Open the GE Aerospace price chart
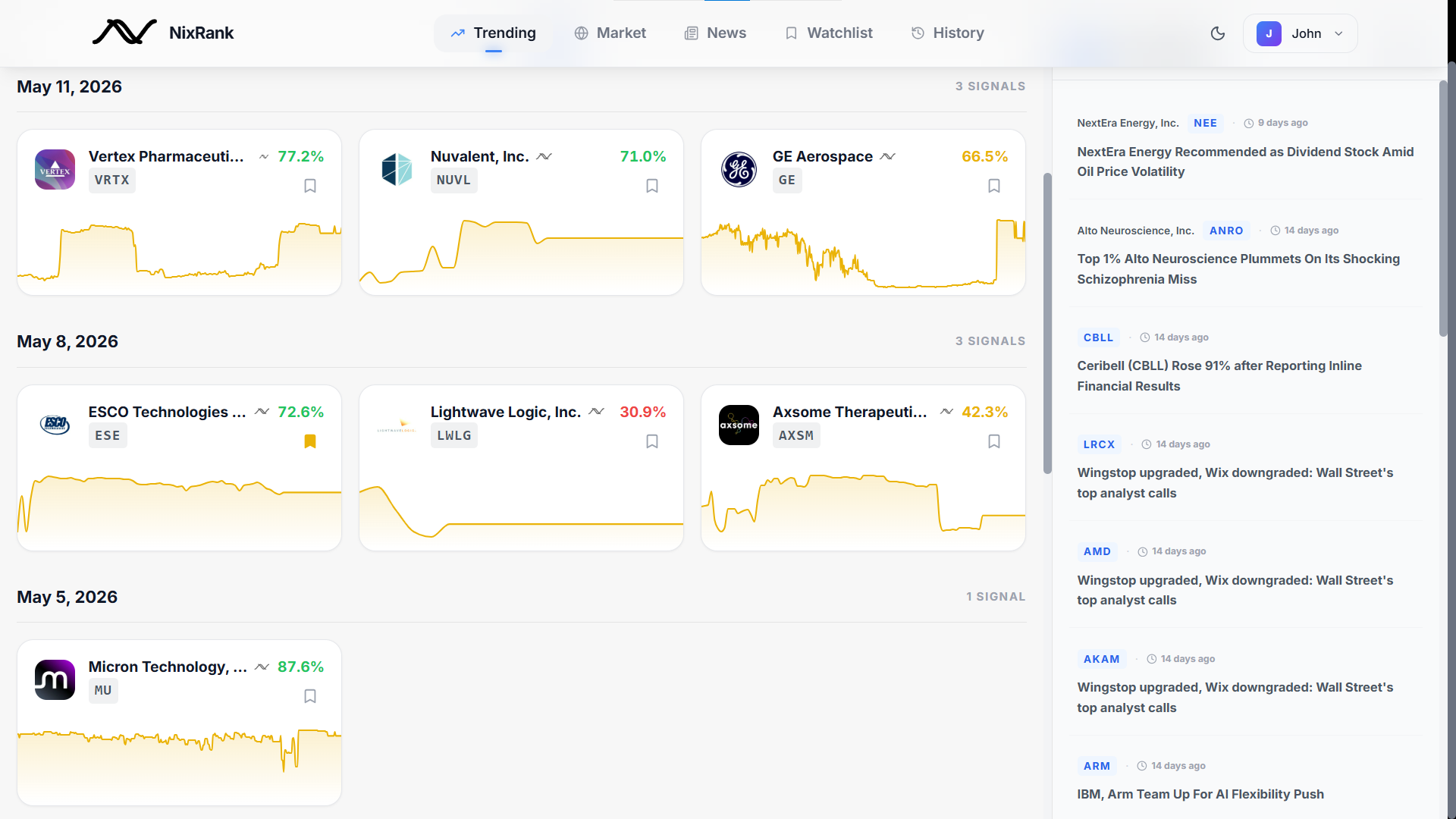The width and height of the screenshot is (1456, 819). pos(863,254)
